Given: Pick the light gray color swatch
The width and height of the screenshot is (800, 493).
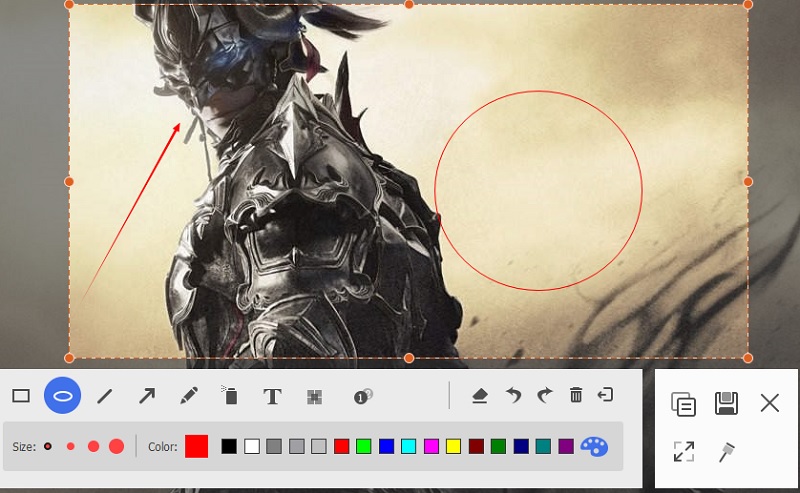Looking at the screenshot, I should pos(319,447).
